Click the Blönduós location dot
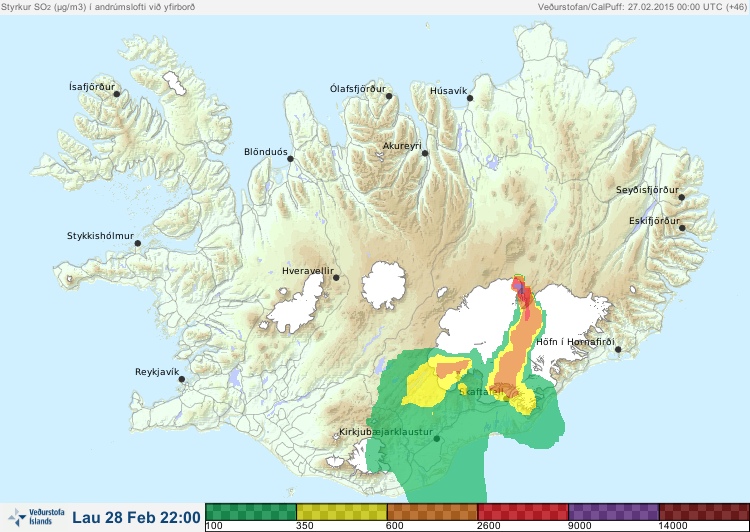The width and height of the screenshot is (750, 532). [x=290, y=159]
